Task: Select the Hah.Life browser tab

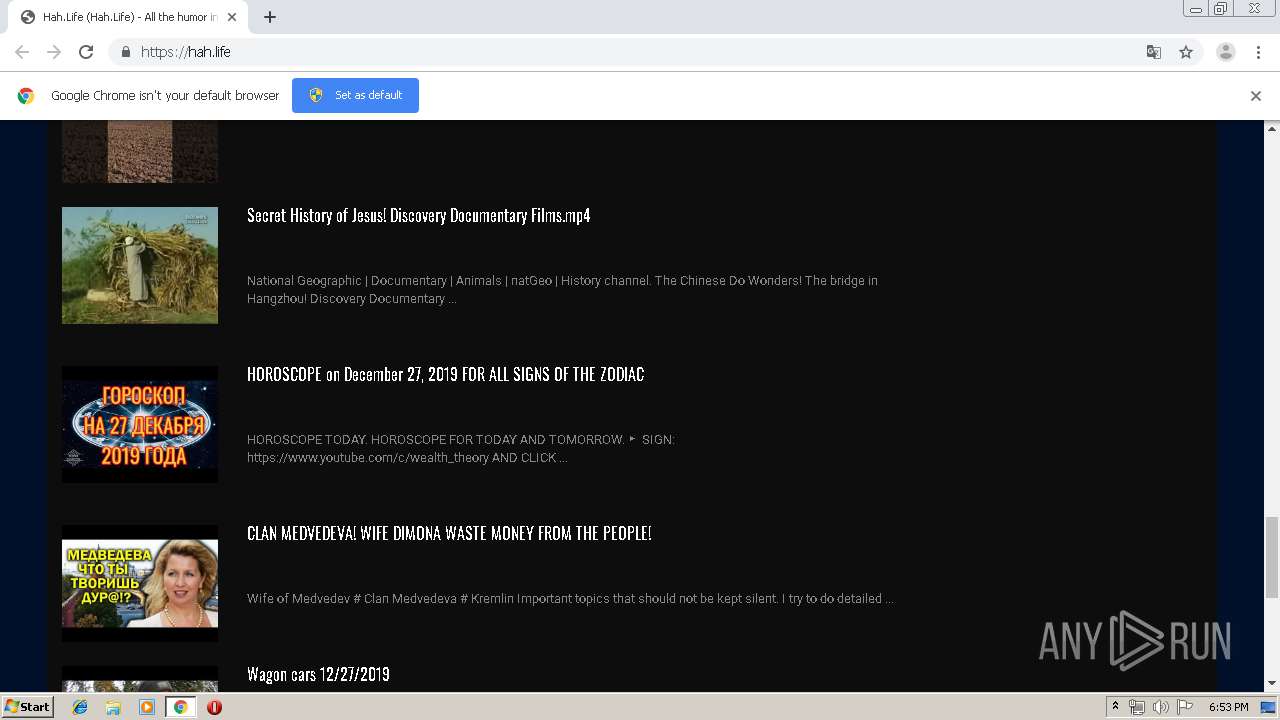Action: tap(128, 17)
